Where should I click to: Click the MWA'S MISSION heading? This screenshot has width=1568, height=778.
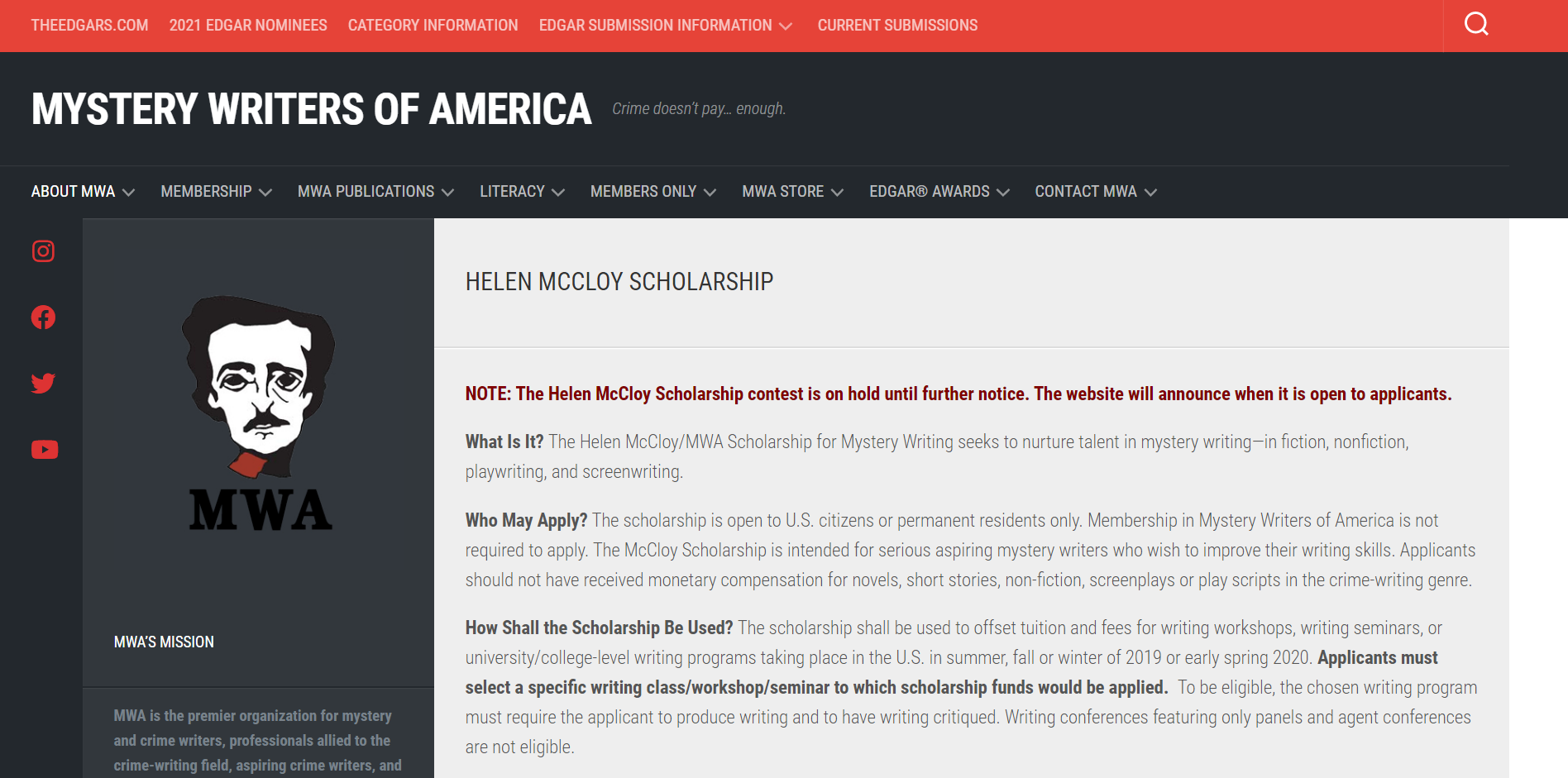click(x=164, y=641)
